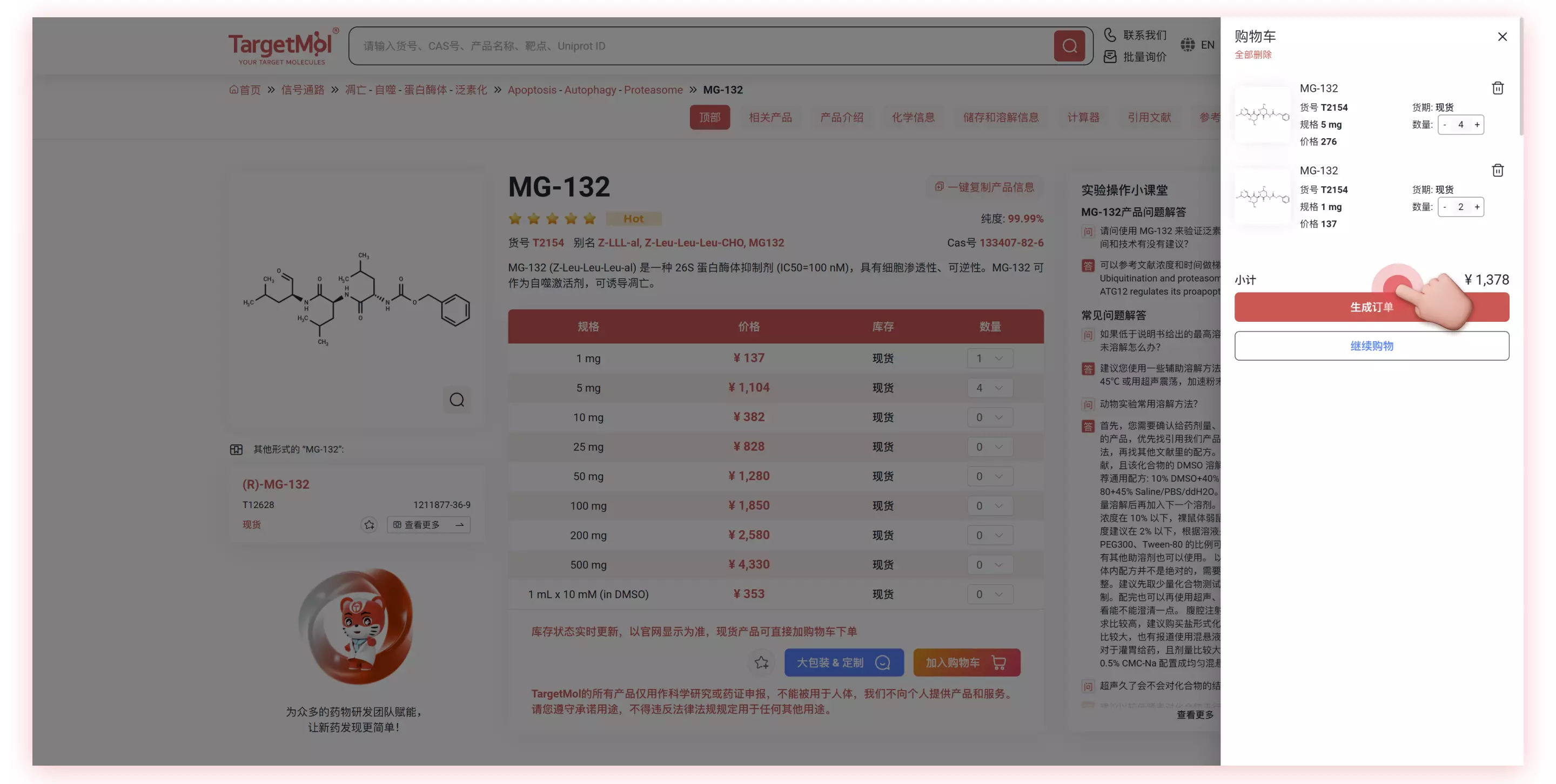
Task: Open the 计算器 tab
Action: [x=1083, y=117]
